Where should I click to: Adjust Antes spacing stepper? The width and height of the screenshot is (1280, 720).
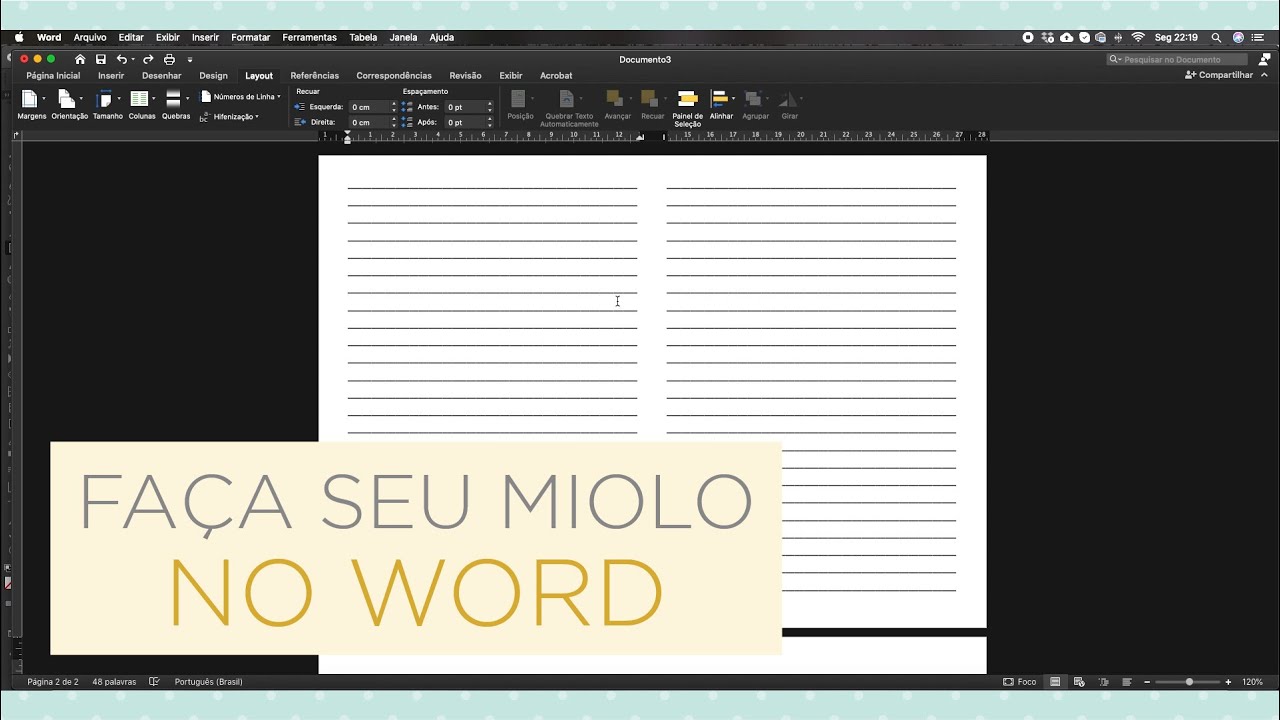tap(490, 107)
